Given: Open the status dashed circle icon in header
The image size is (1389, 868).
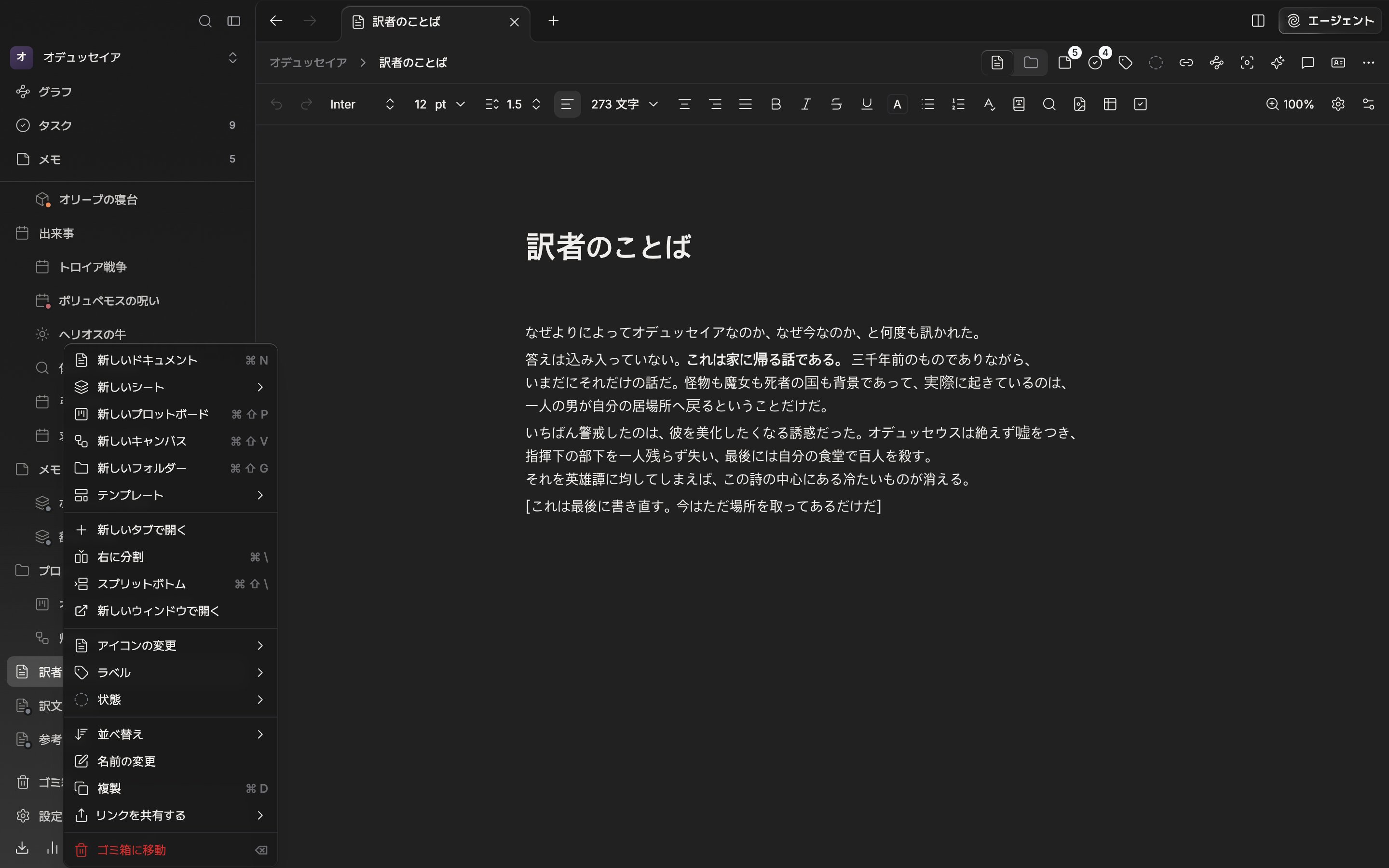Looking at the screenshot, I should point(1156,63).
